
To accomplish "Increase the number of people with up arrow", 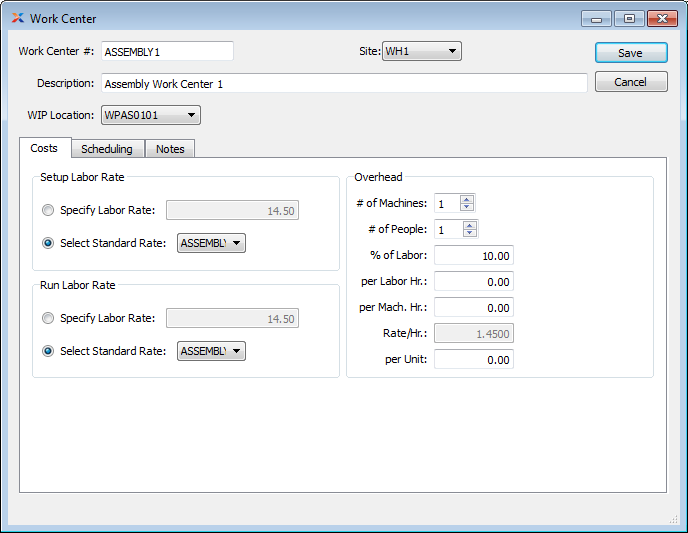I will pyautogui.click(x=470, y=225).
